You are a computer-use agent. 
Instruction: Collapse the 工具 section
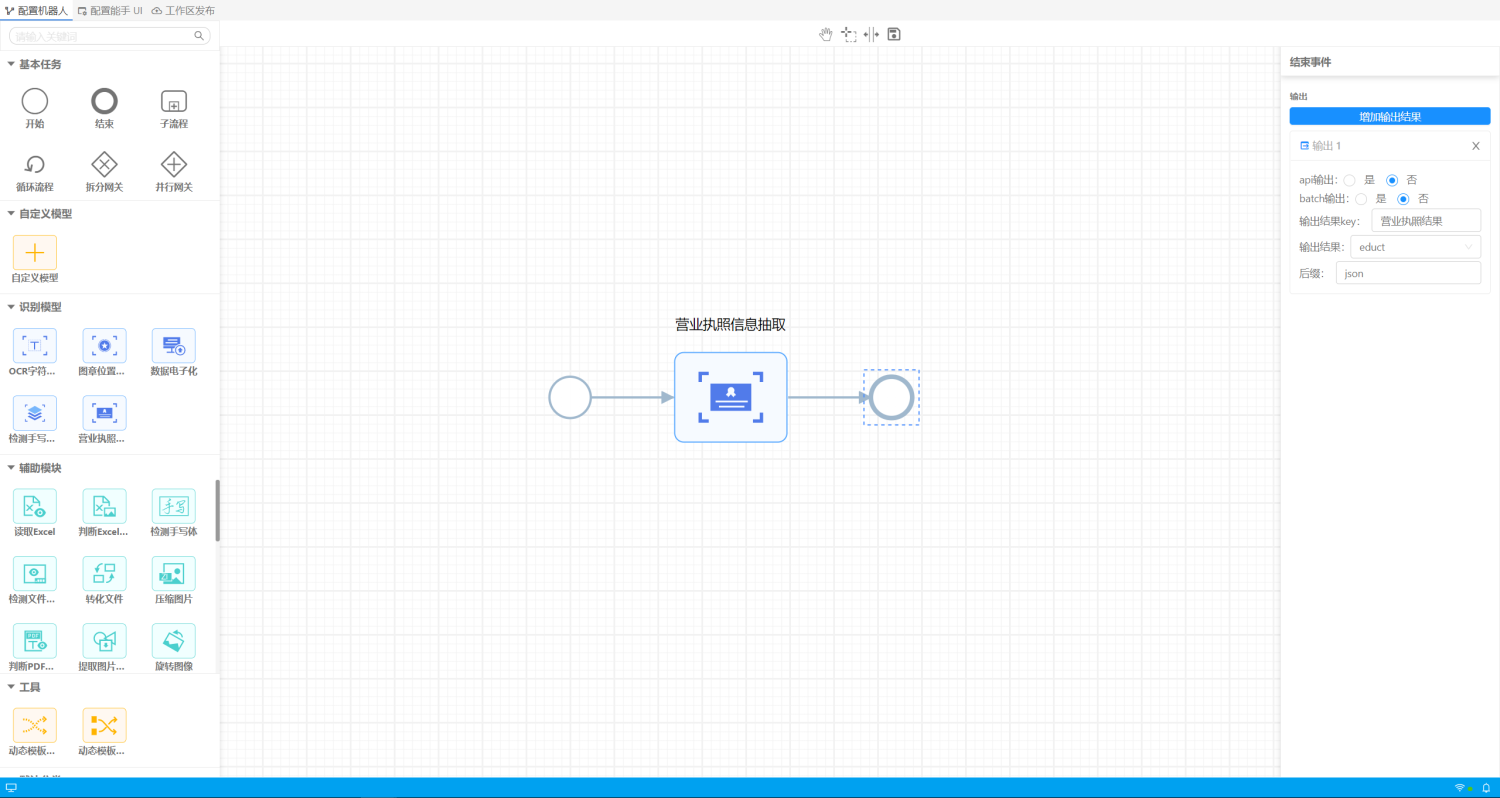[11, 687]
